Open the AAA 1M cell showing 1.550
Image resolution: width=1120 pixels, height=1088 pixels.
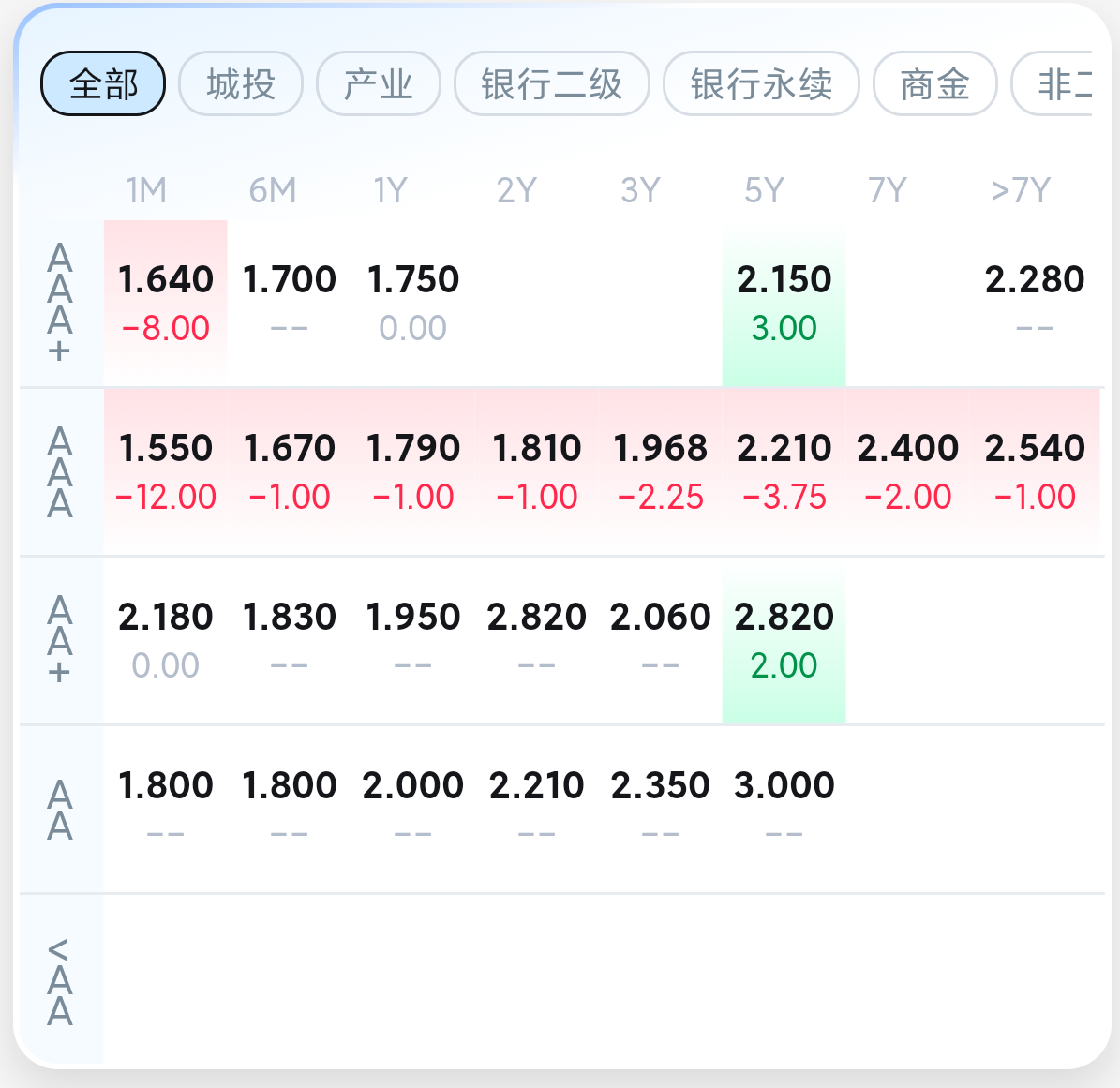166,470
